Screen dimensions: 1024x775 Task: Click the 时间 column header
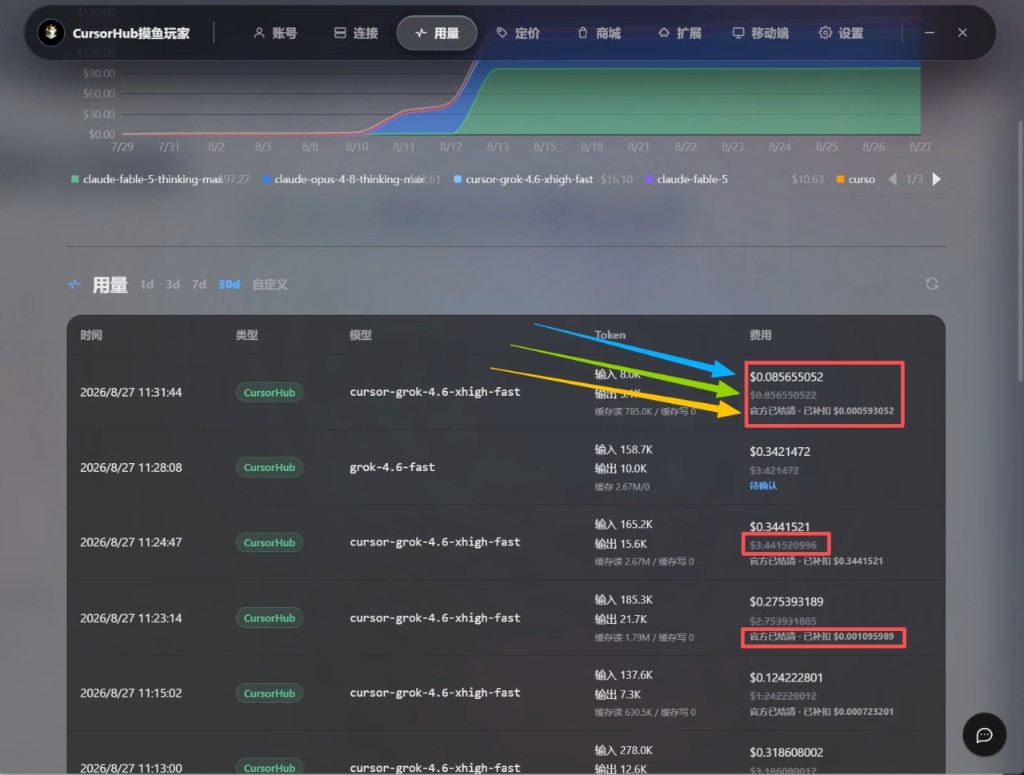coord(91,335)
